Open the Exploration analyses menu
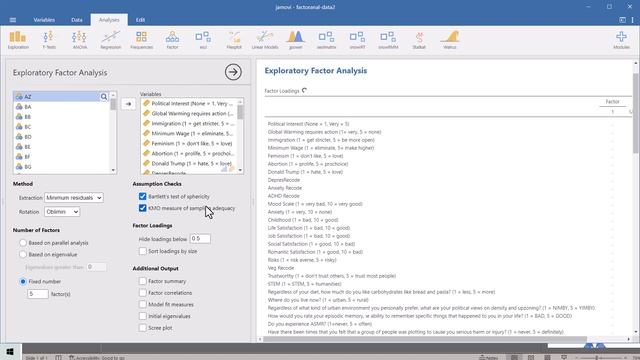The image size is (640, 360). [18, 40]
